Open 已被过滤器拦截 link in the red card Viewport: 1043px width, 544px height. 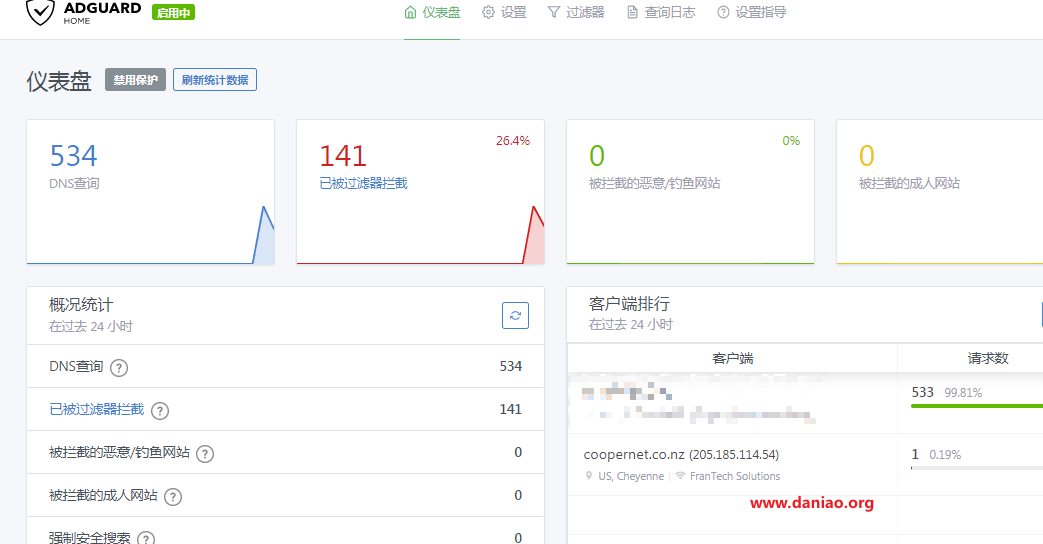363,184
